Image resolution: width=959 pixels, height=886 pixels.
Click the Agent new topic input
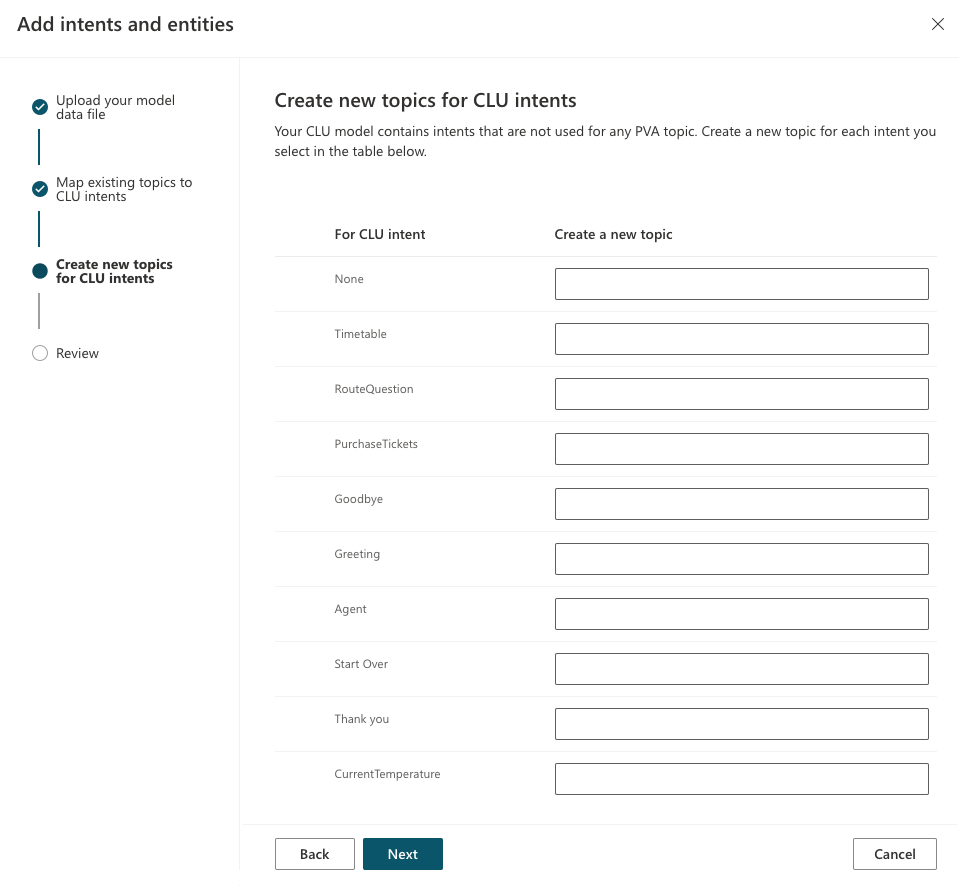pos(741,614)
